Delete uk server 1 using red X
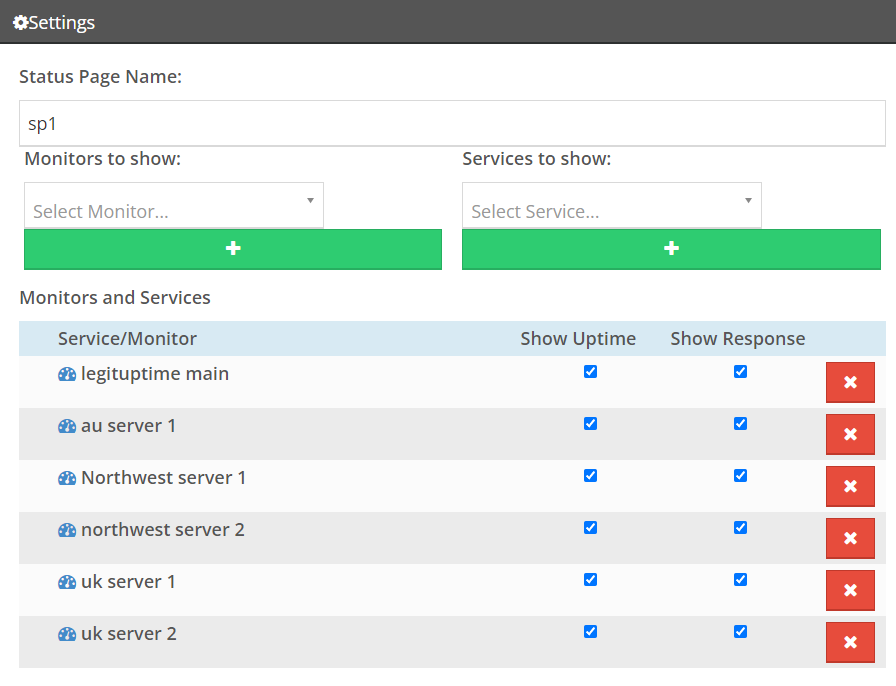The height and width of the screenshot is (686, 896). (850, 591)
